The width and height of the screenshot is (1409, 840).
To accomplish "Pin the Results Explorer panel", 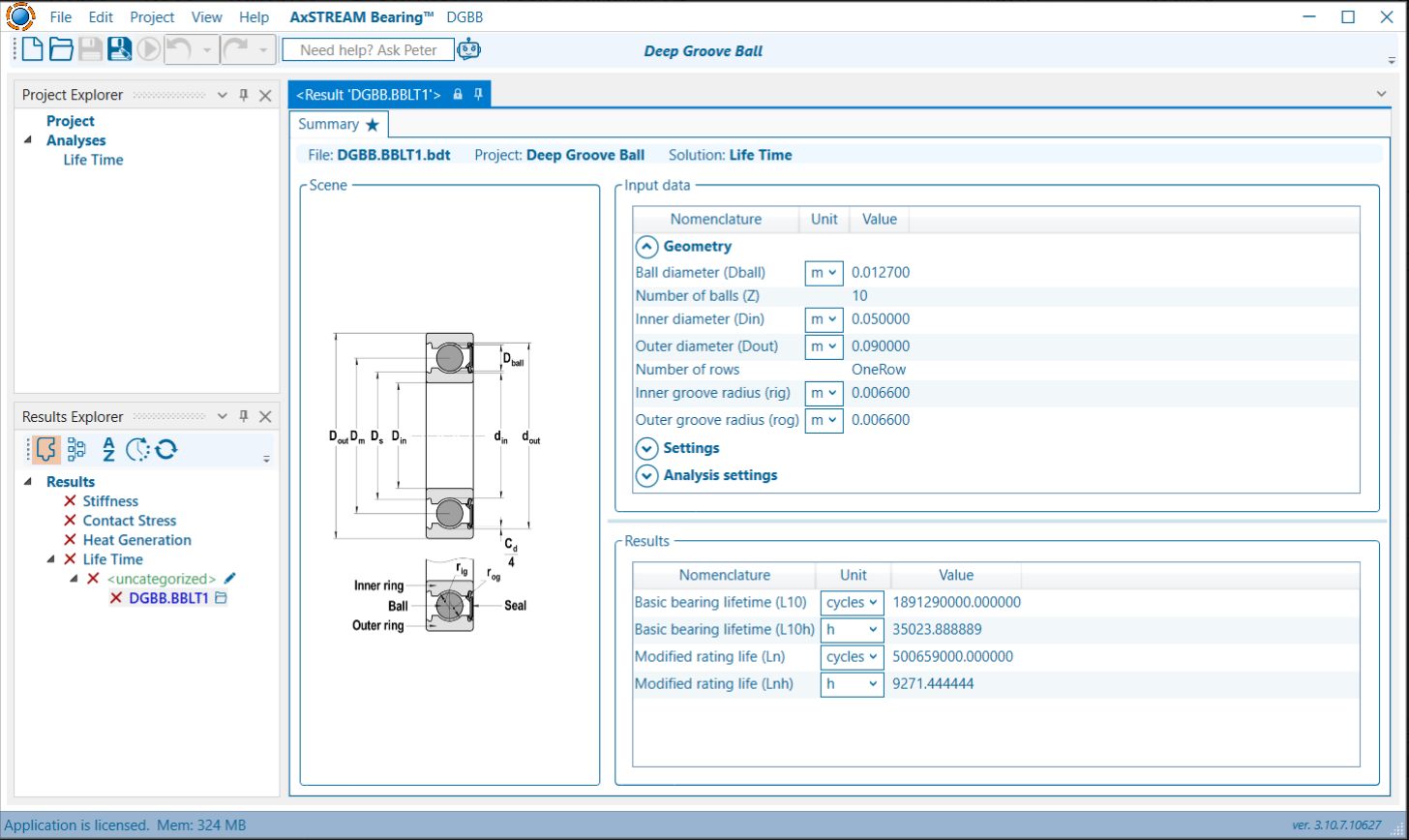I will point(244,416).
